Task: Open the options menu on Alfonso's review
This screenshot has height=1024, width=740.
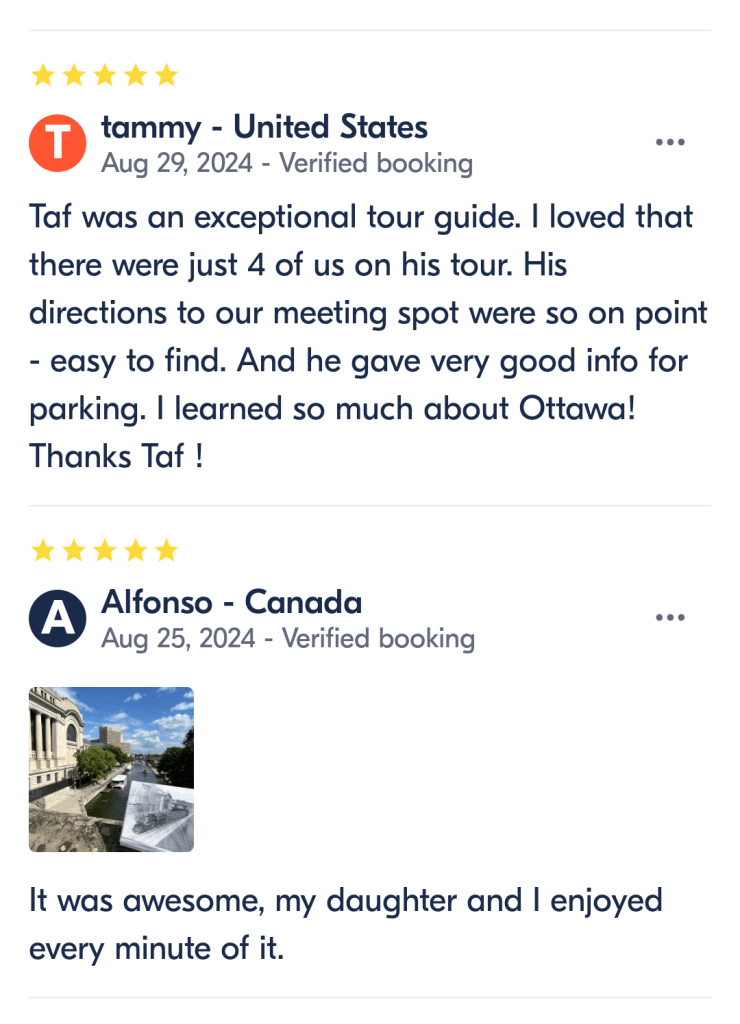Action: [669, 618]
